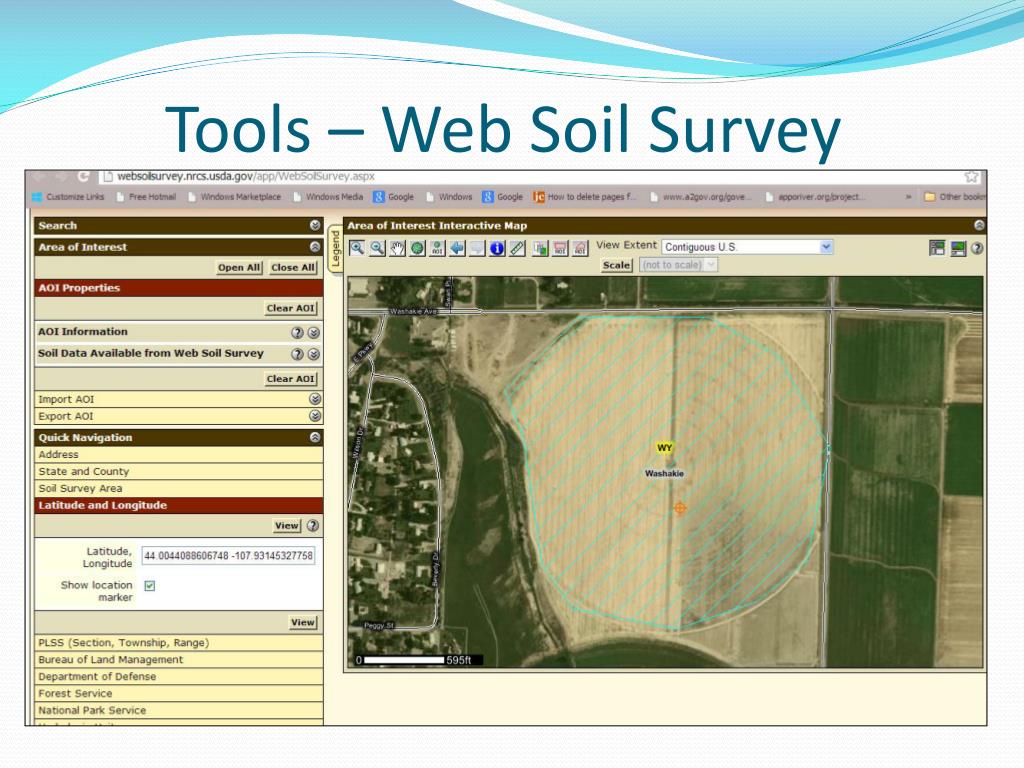This screenshot has width=1024, height=768.
Task: Open PLSS (Section, Township, Range)
Action: [179, 643]
